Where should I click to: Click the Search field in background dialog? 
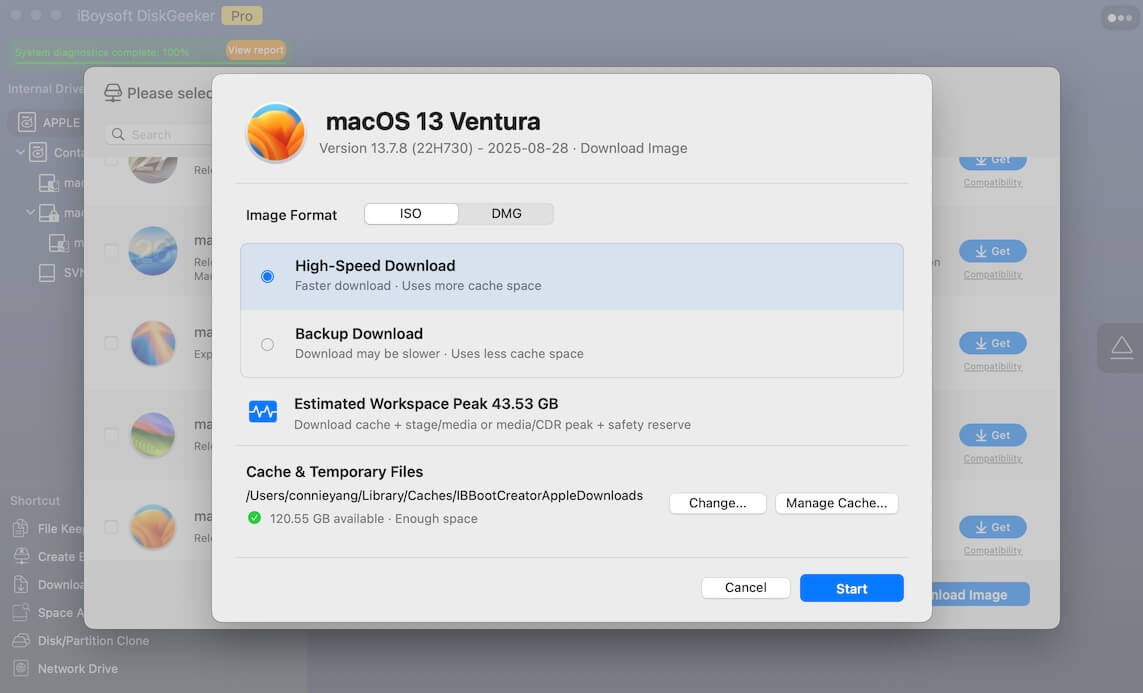[x=158, y=134]
